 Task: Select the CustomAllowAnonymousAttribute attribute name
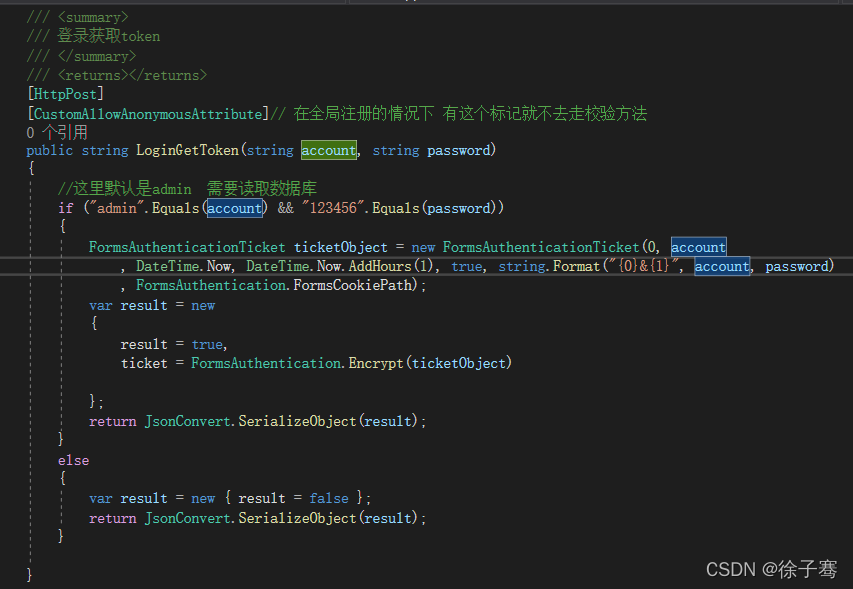148,114
